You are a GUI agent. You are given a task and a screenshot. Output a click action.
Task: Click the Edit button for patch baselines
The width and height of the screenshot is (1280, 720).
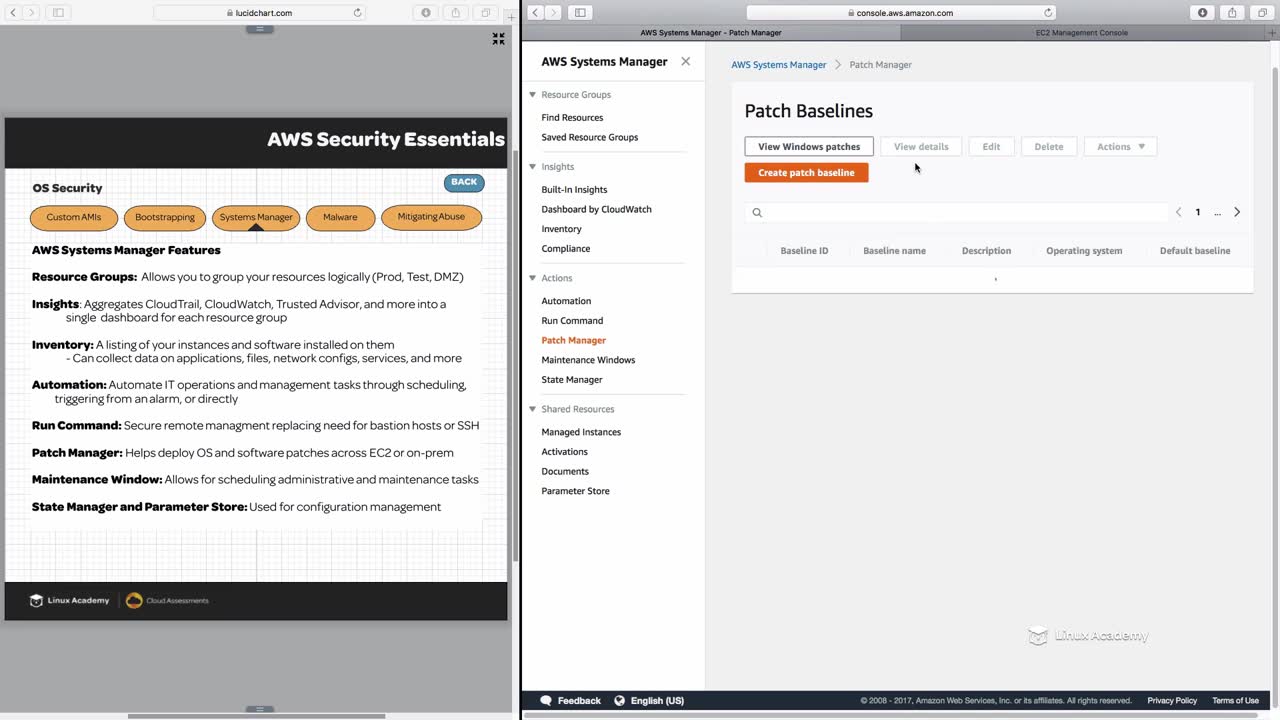point(991,146)
